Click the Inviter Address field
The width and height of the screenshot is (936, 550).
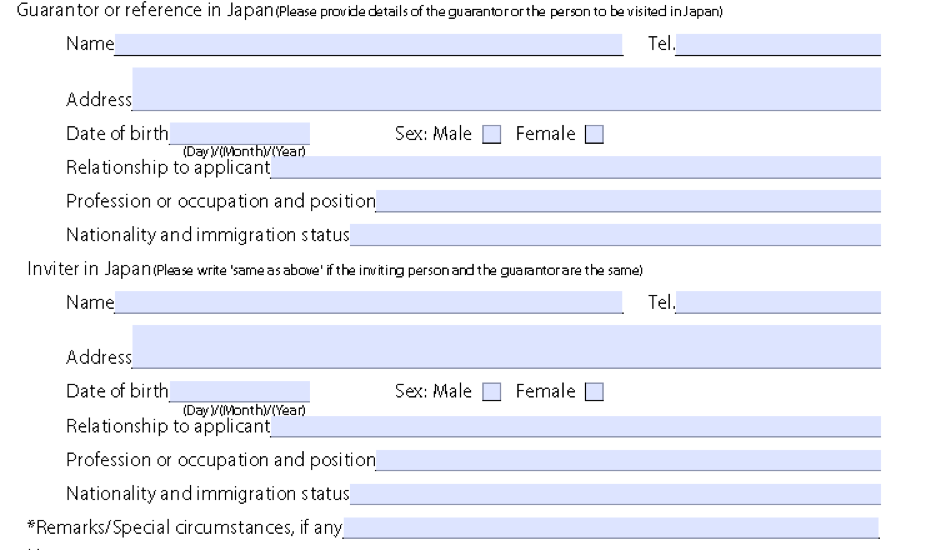(506, 346)
